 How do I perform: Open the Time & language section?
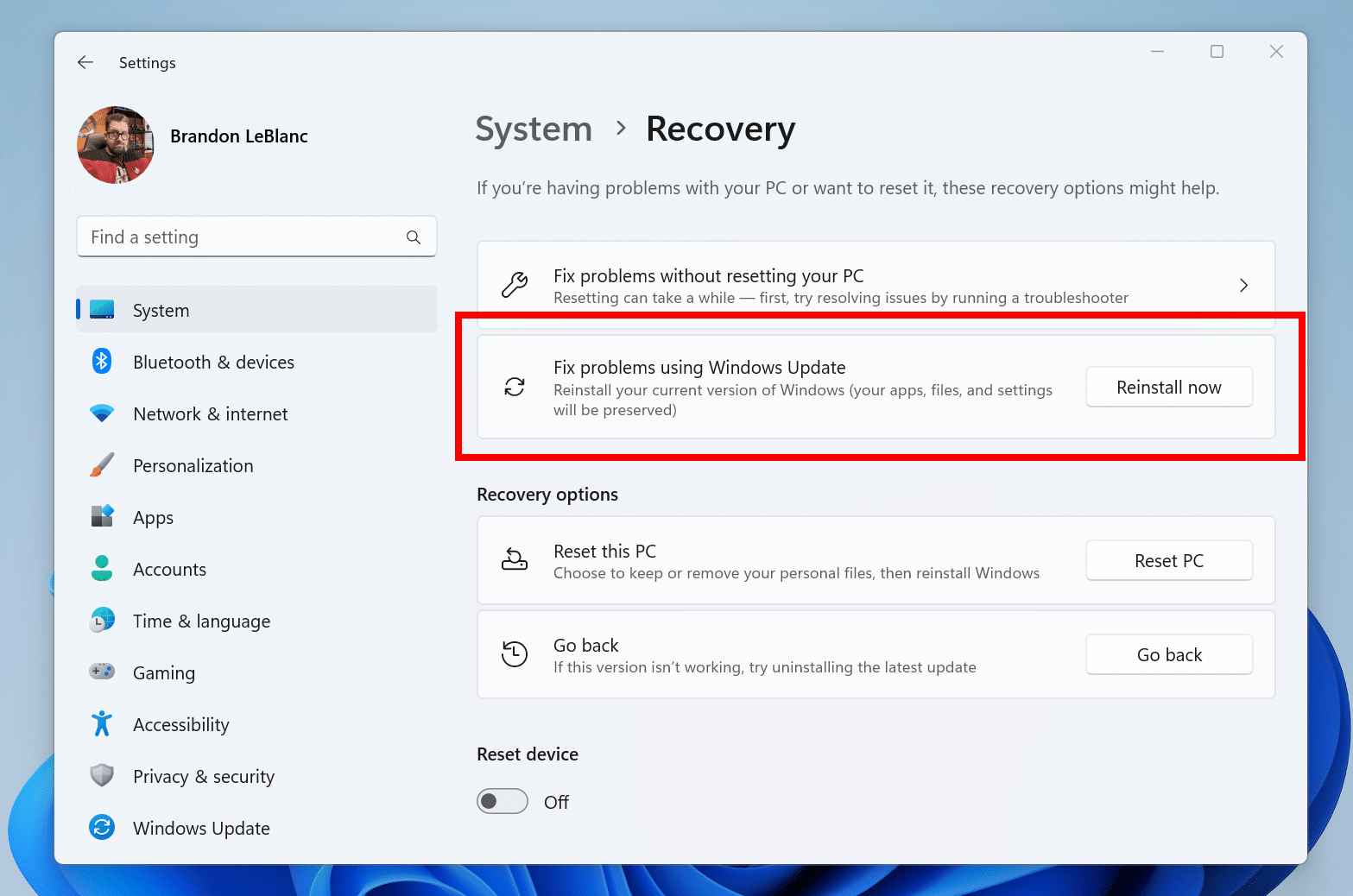point(102,620)
